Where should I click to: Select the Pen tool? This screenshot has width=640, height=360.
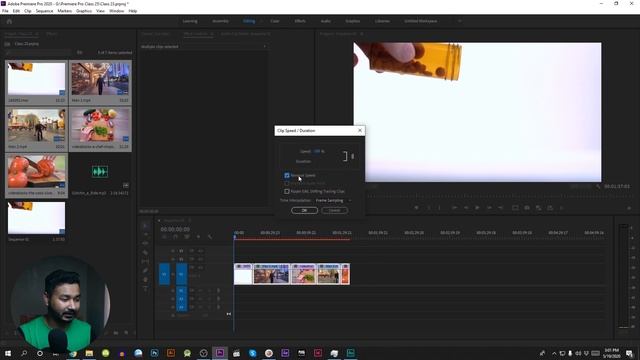click(145, 270)
